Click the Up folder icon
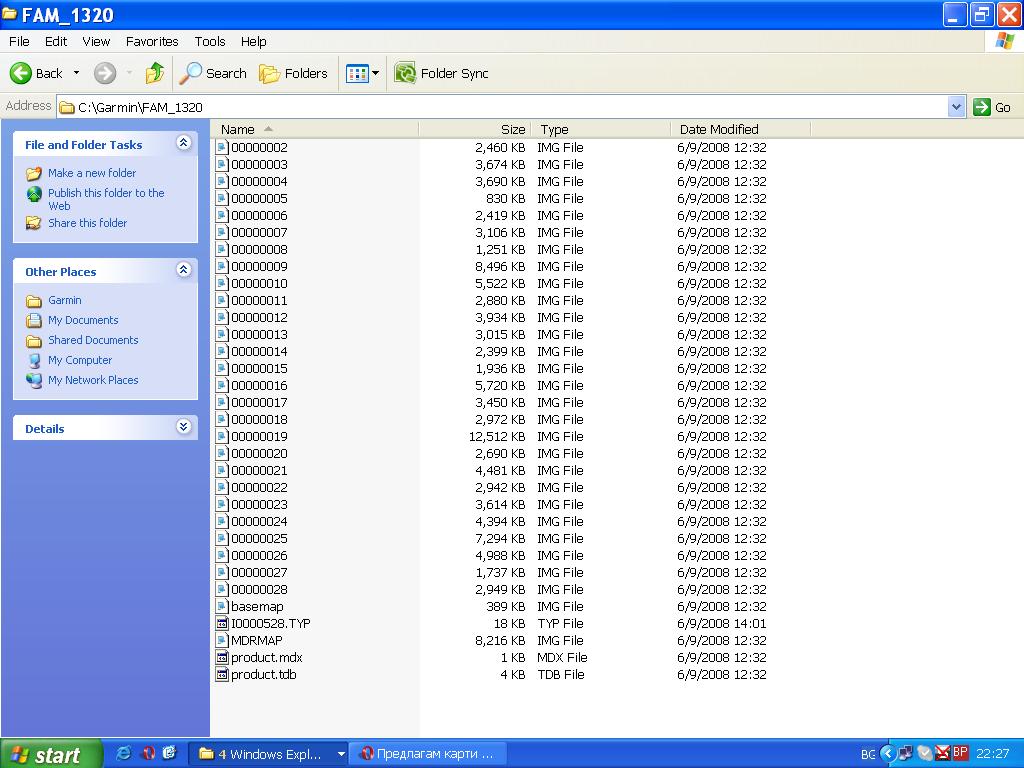Screen dimensions: 1024x768 (x=155, y=73)
